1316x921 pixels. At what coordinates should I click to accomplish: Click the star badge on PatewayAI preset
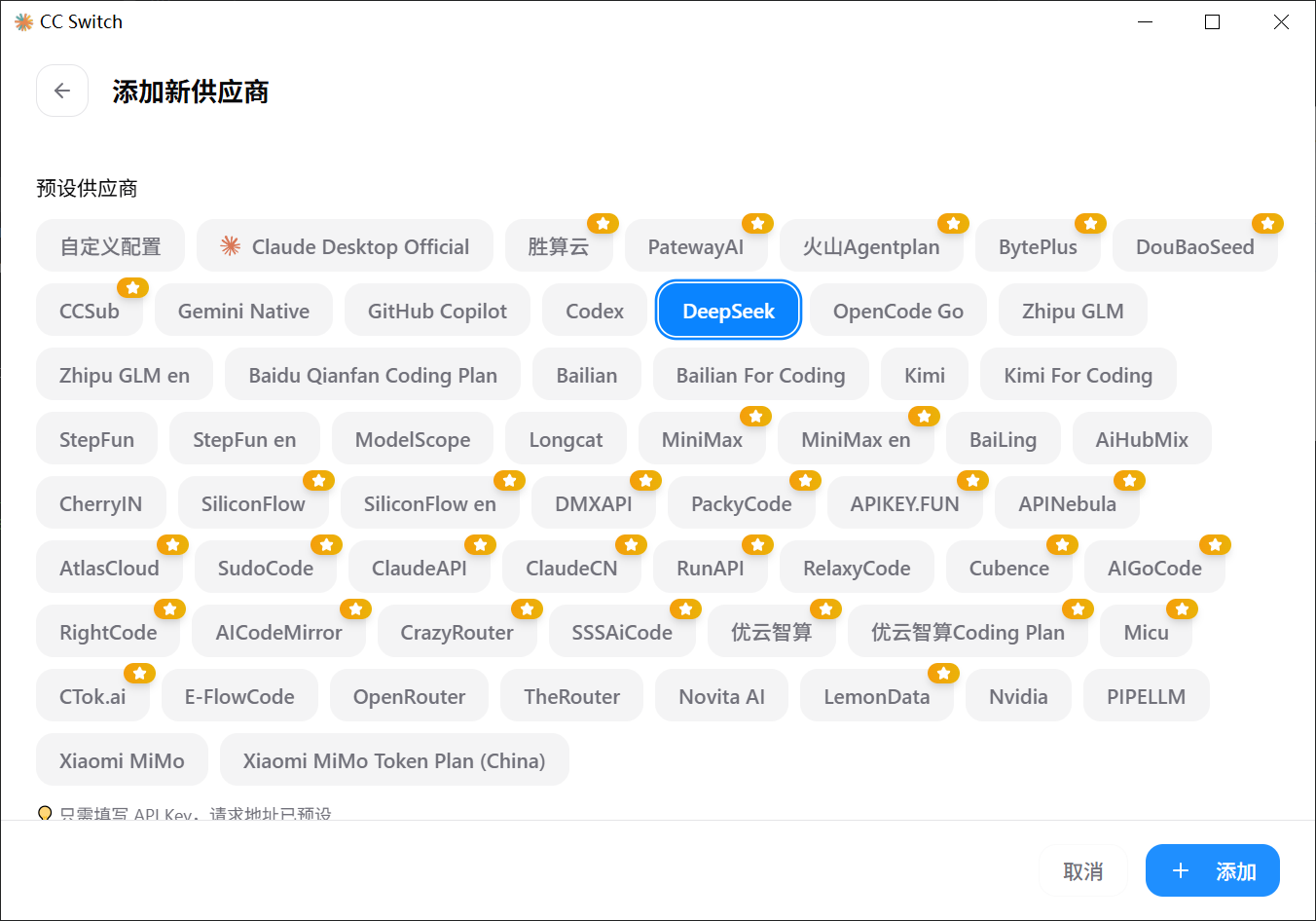(757, 224)
